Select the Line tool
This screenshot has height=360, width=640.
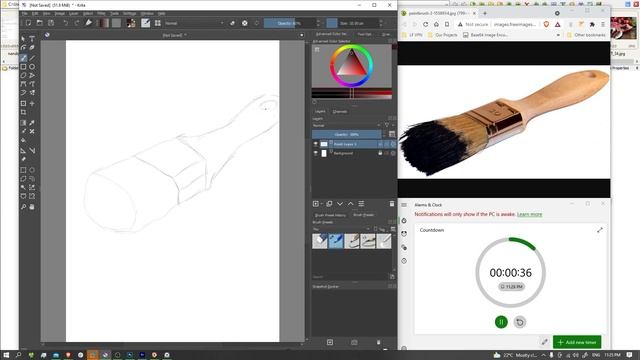[x=32, y=58]
